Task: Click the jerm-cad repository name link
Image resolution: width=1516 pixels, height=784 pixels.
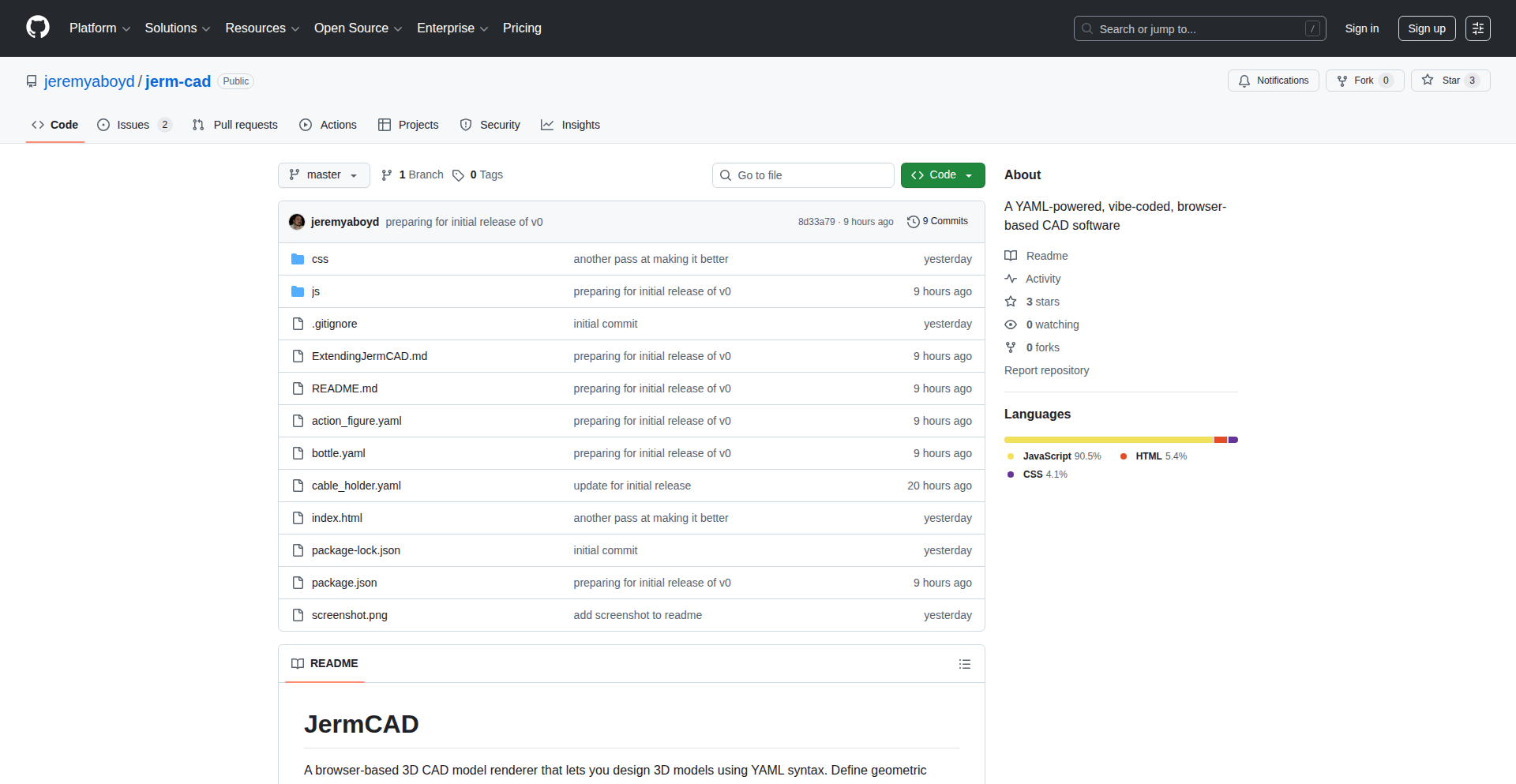Action: pyautogui.click(x=178, y=81)
